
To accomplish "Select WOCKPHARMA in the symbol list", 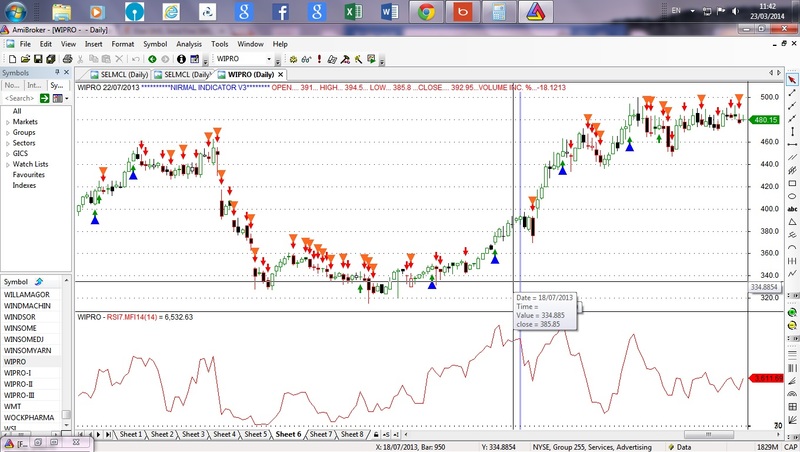I will [x=29, y=417].
